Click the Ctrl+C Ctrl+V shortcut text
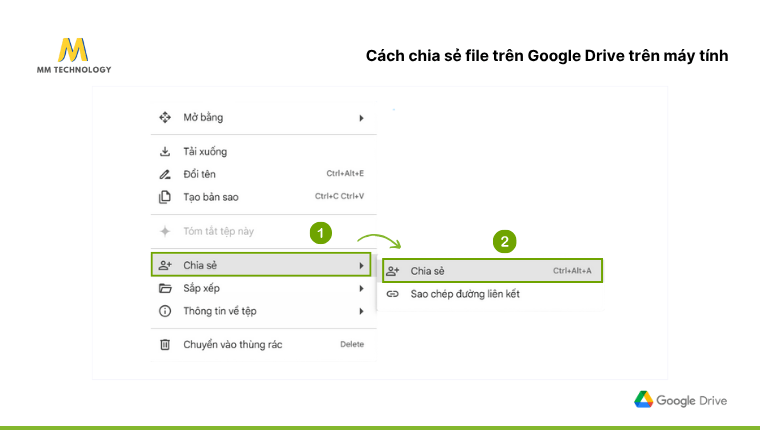The image size is (760, 430). click(339, 196)
